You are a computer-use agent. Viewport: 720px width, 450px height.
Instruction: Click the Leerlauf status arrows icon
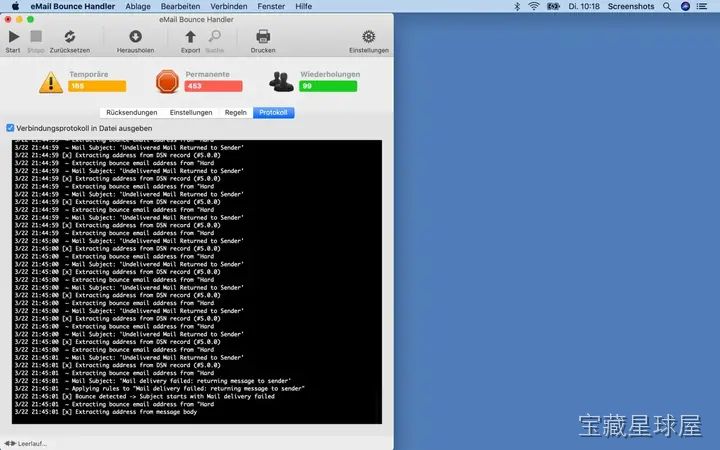click(x=10, y=444)
